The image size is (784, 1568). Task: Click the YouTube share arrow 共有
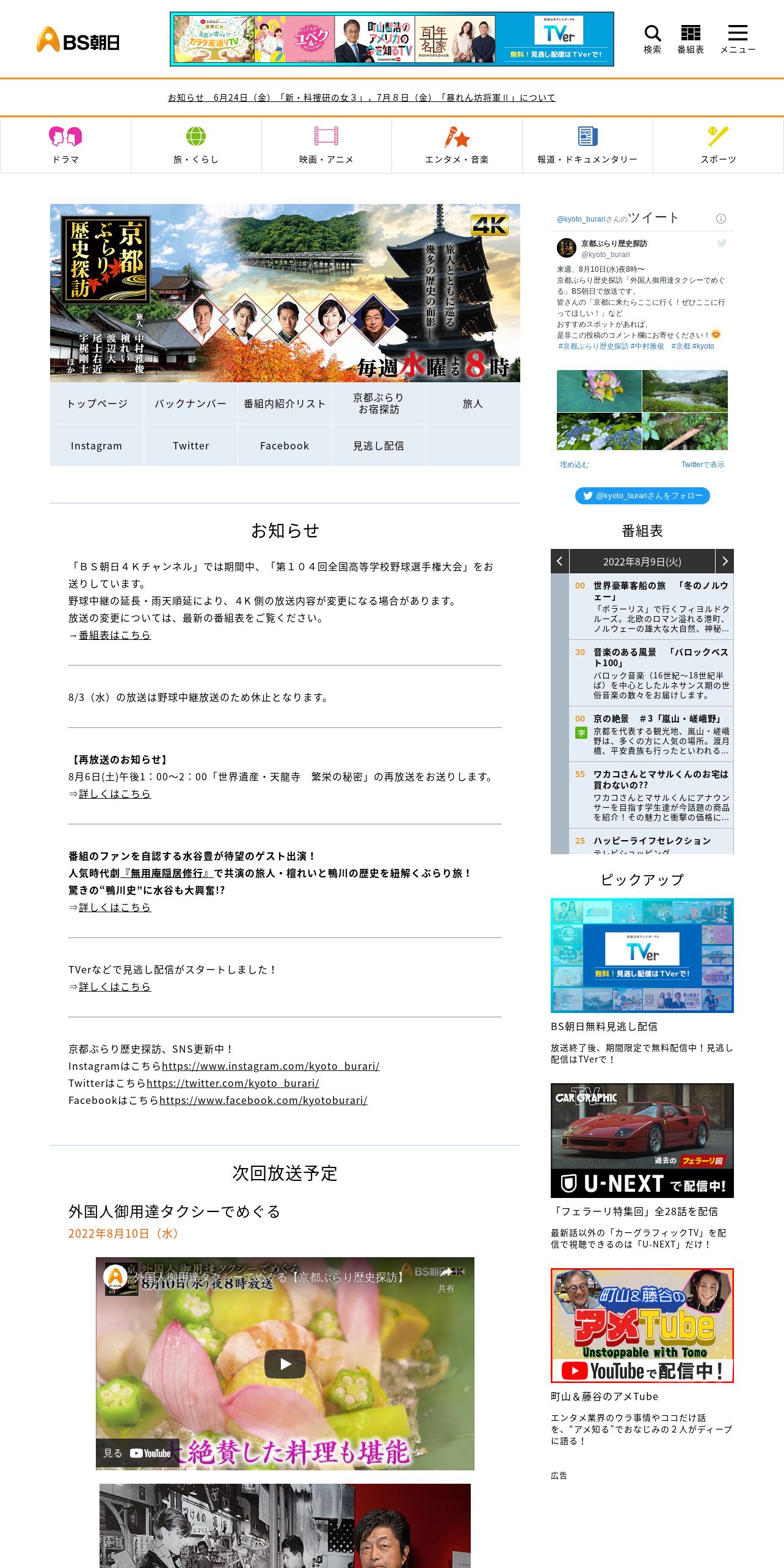pyautogui.click(x=446, y=1279)
